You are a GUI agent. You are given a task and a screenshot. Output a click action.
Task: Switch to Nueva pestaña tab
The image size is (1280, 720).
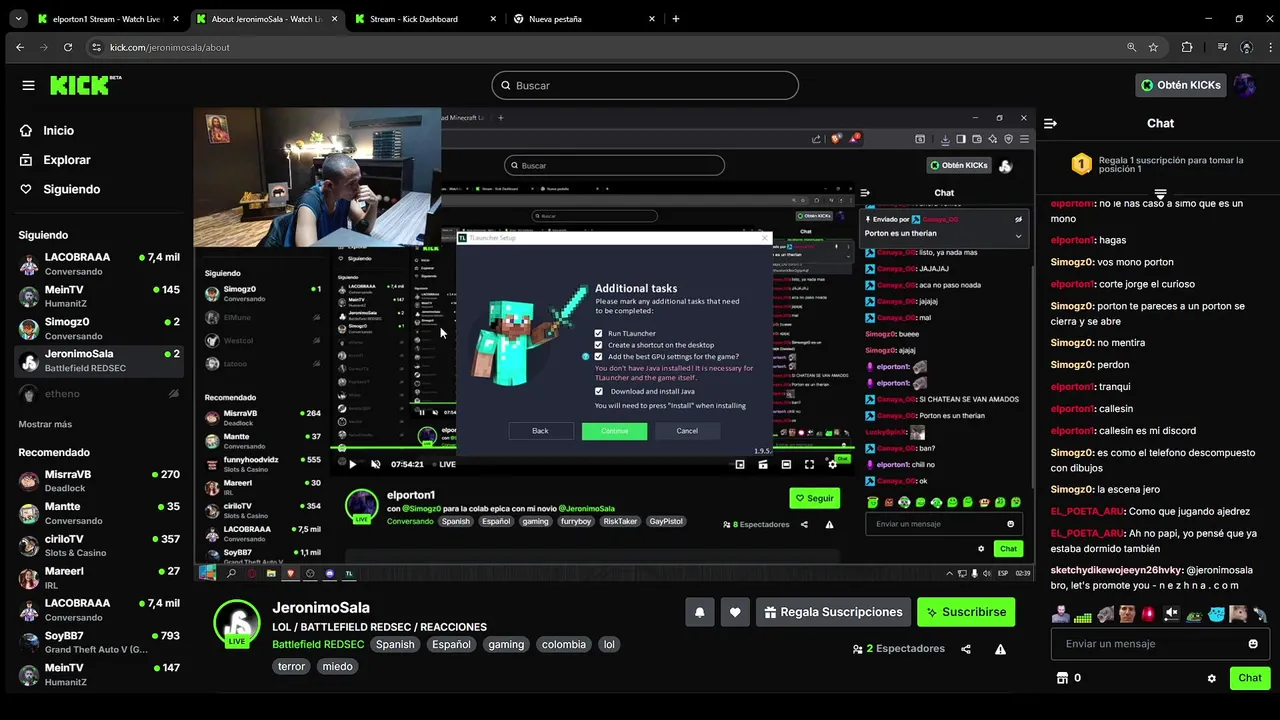pyautogui.click(x=584, y=19)
